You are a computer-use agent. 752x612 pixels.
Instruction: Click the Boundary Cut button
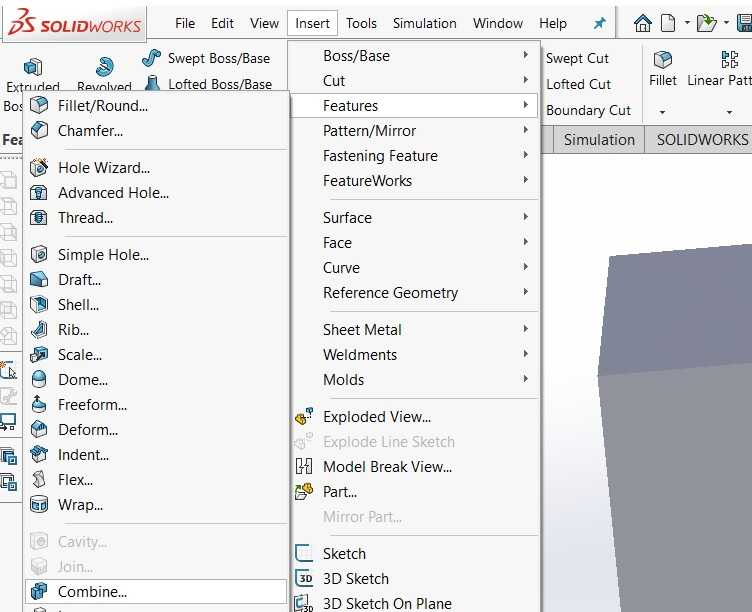click(588, 110)
